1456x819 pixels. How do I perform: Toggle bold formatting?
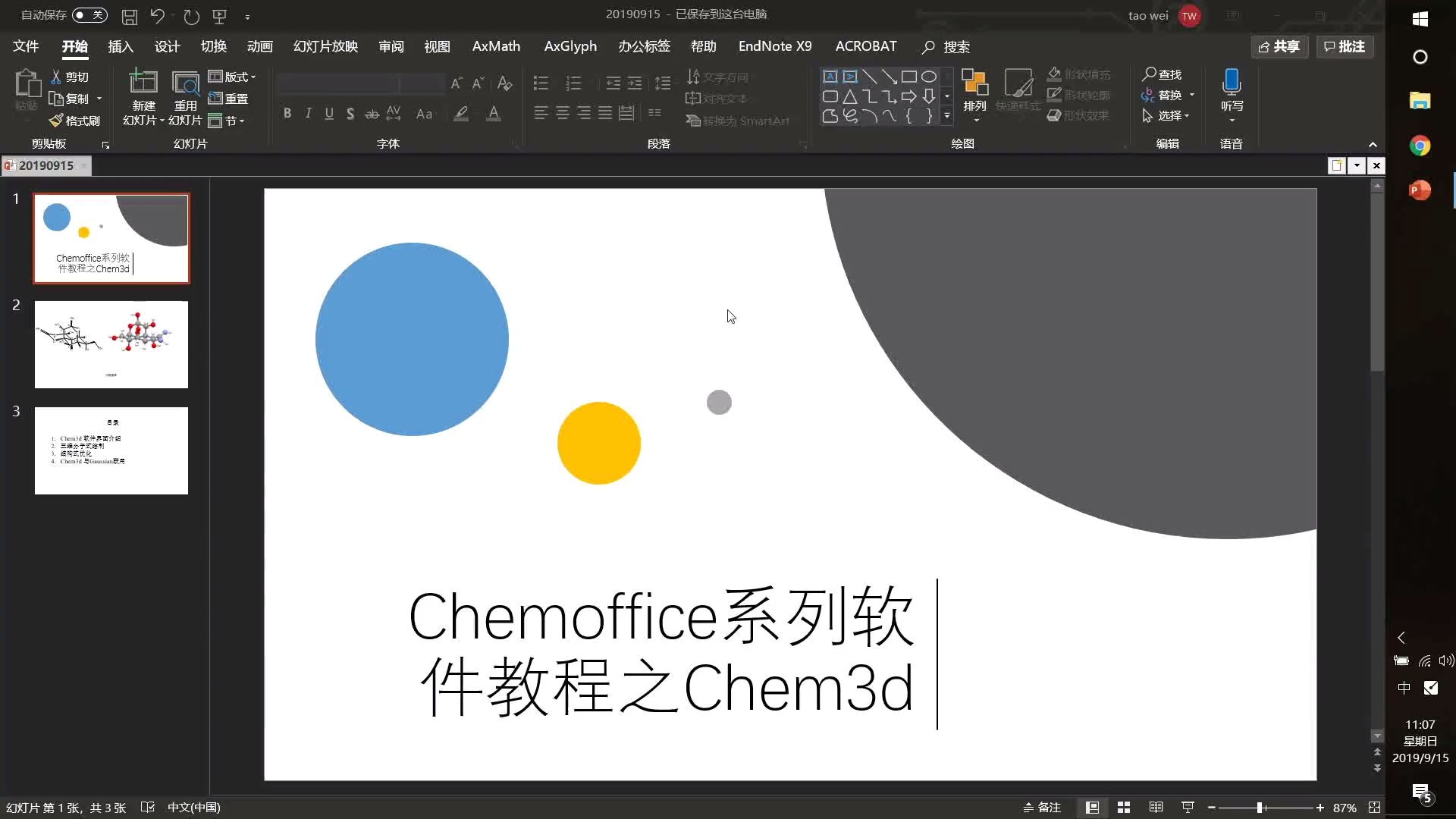click(x=288, y=113)
